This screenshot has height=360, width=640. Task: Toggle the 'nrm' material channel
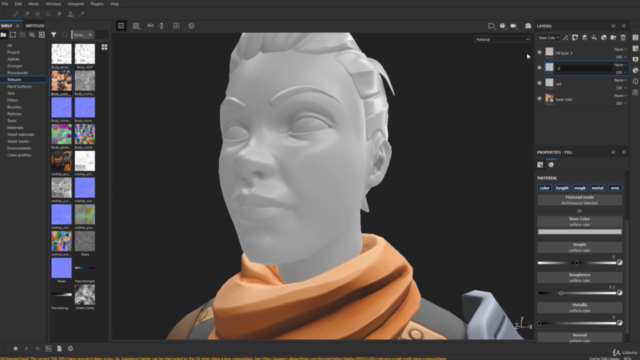(x=615, y=188)
